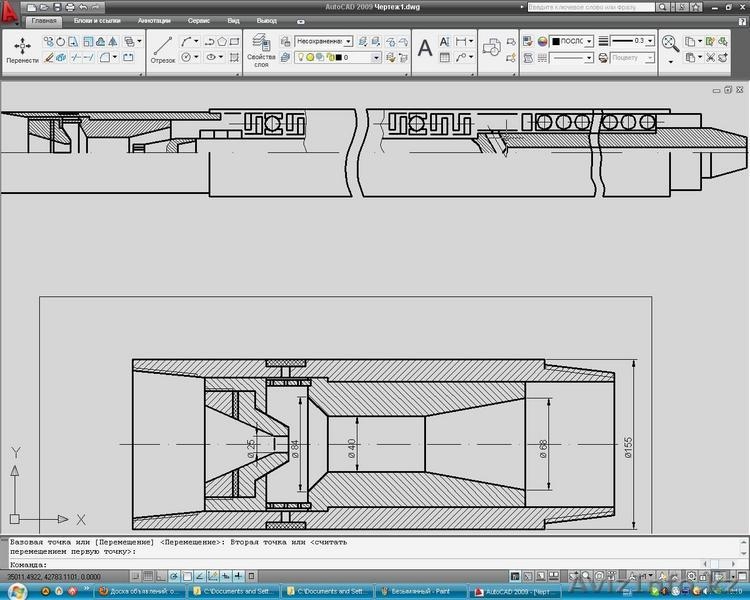
Task: Open the linetype dropdown in properties panel
Action: pyautogui.click(x=572, y=58)
